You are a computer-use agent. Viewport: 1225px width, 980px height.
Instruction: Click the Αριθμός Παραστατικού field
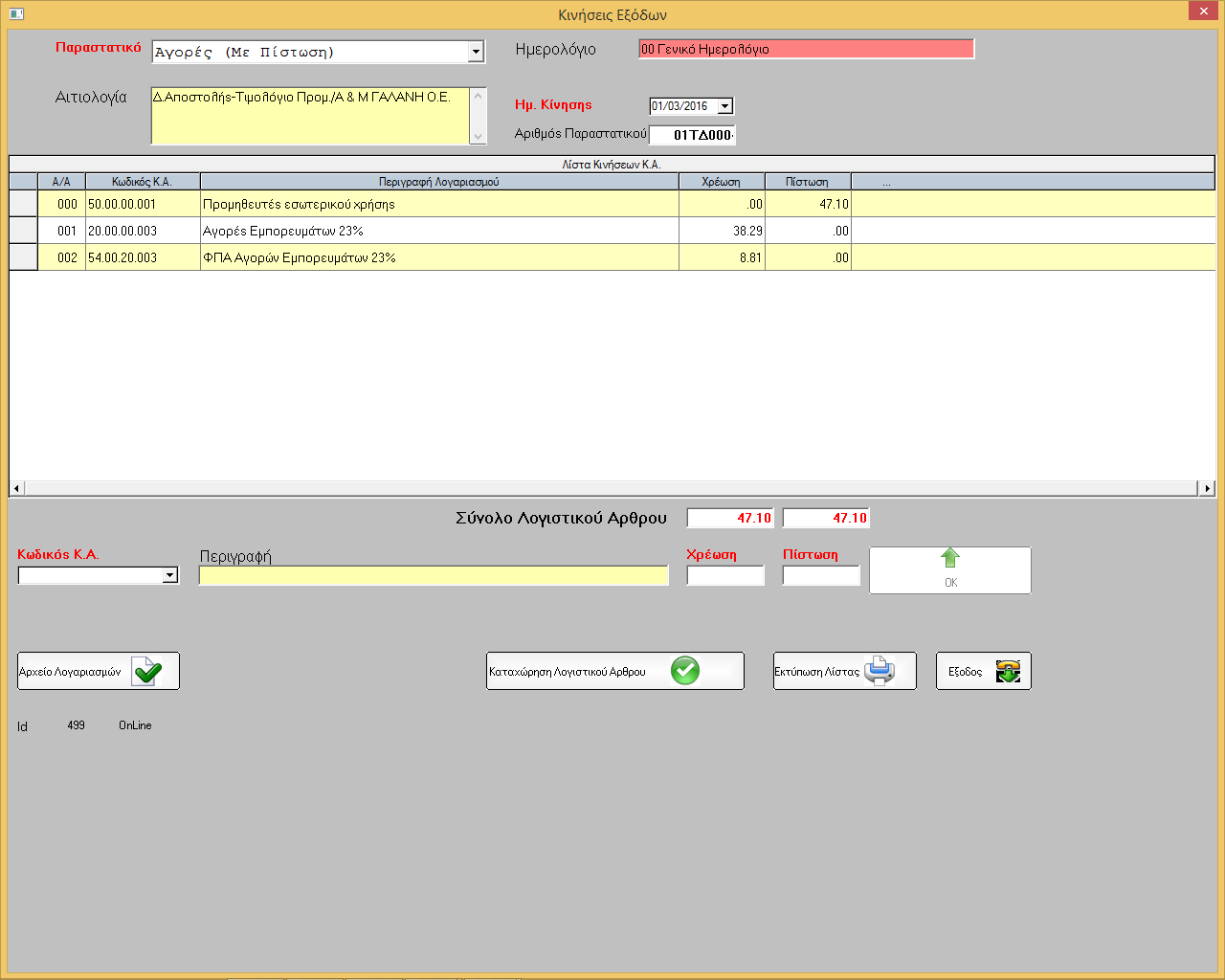coord(692,135)
